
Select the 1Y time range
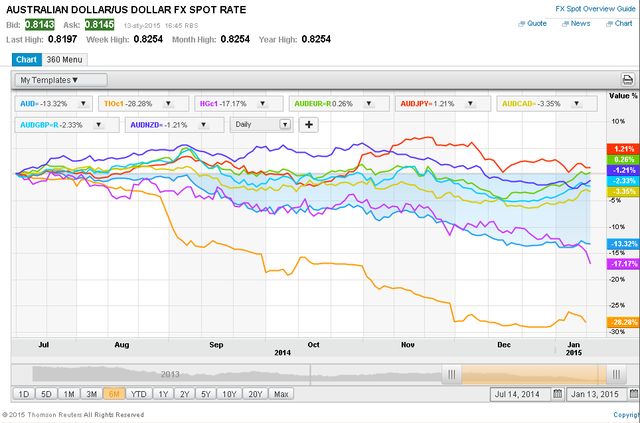coord(163,394)
